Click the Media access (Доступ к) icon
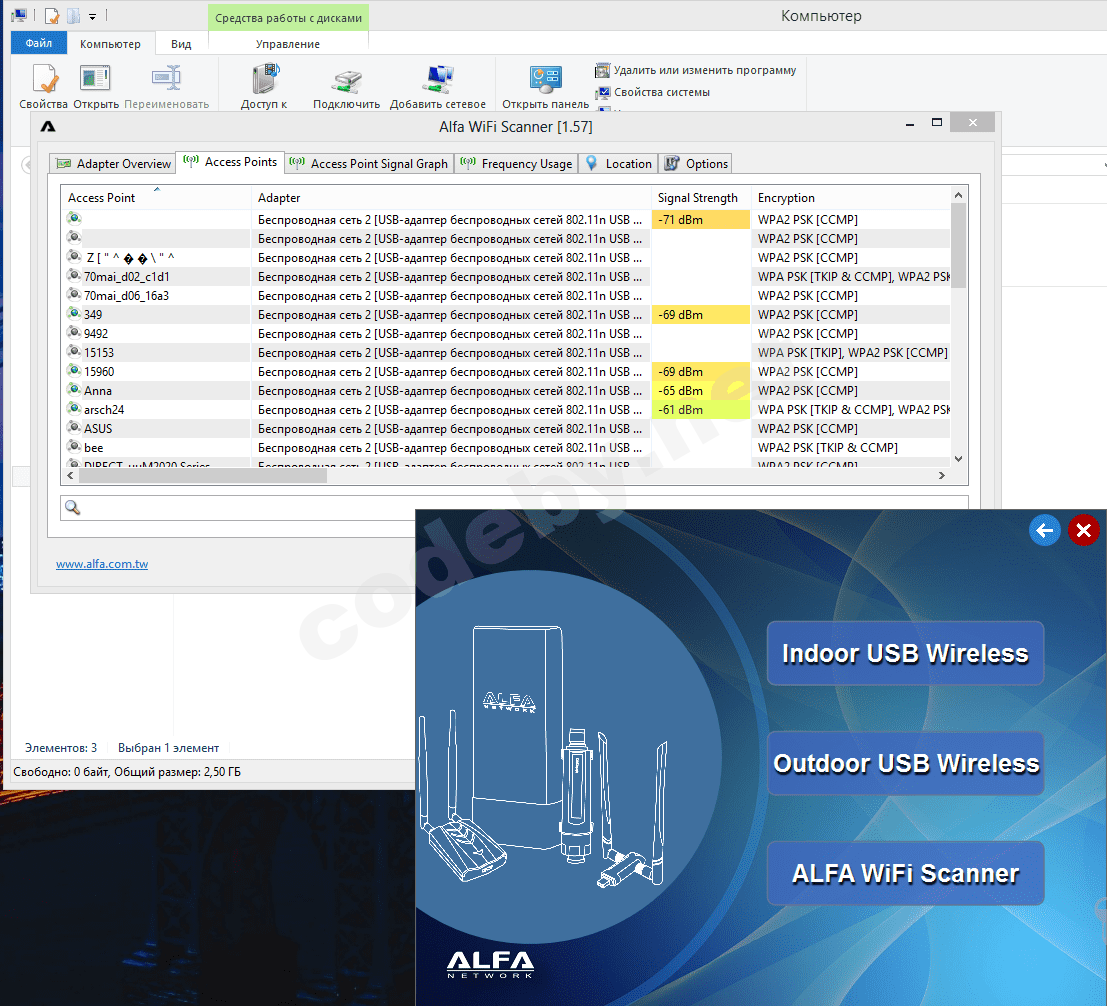The width and height of the screenshot is (1107, 1006). tap(264, 80)
